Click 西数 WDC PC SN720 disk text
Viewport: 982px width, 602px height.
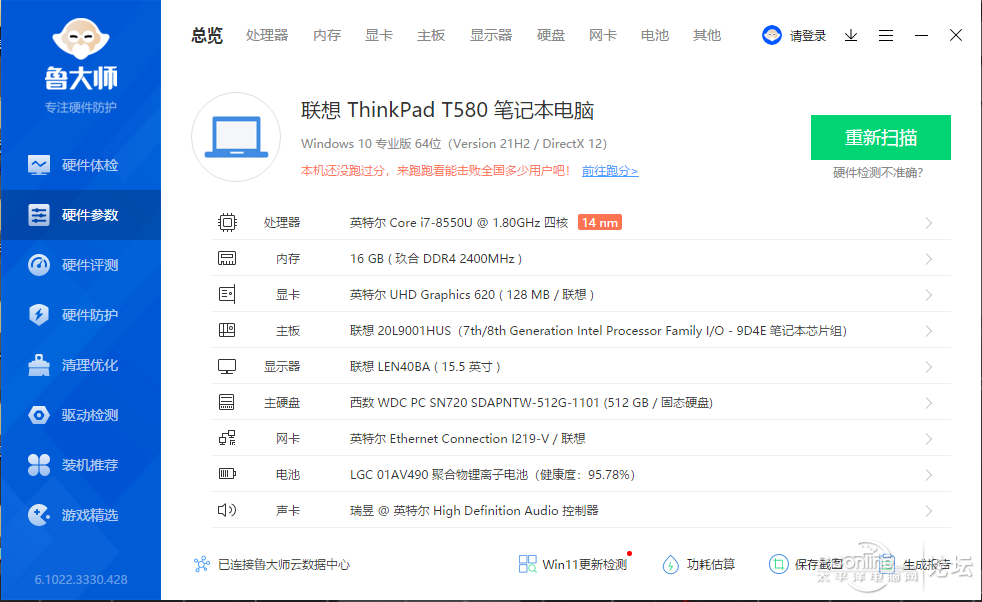(531, 403)
